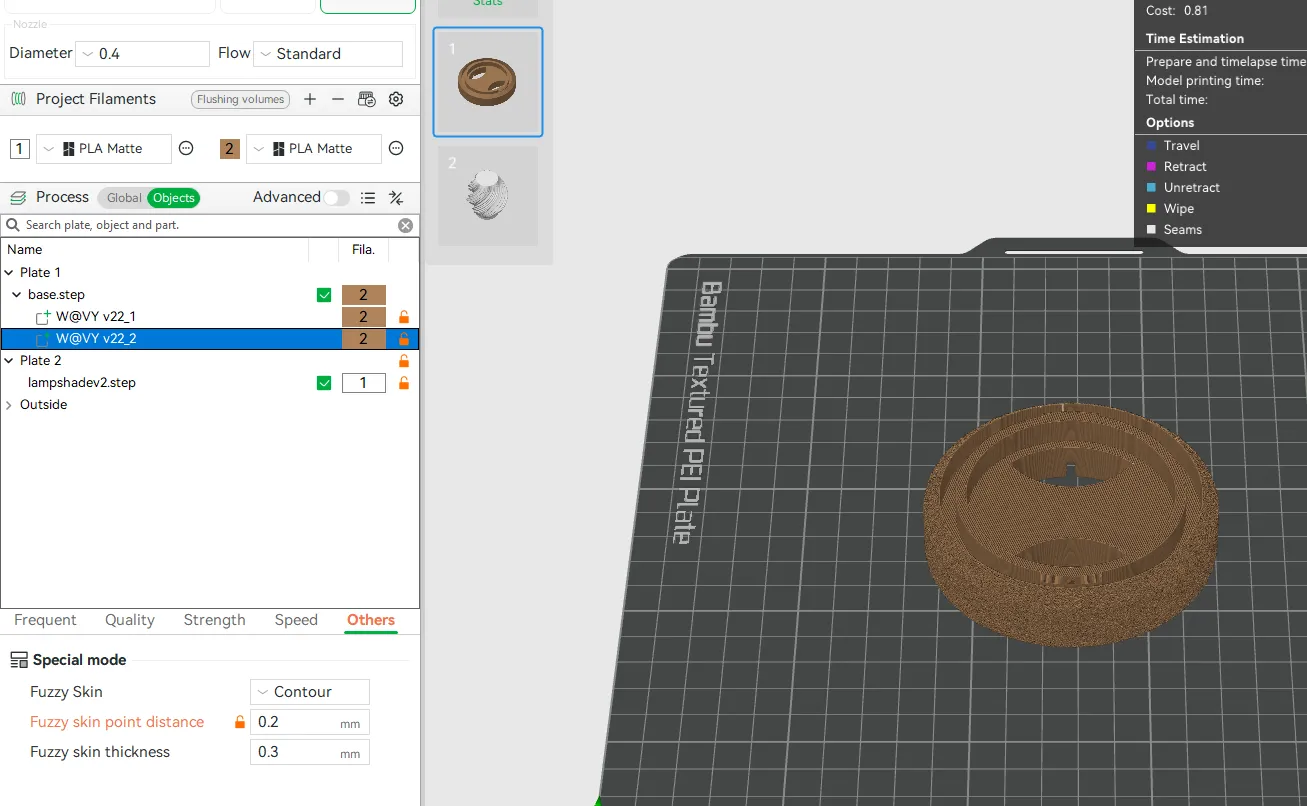Click the object search field

(x=210, y=225)
